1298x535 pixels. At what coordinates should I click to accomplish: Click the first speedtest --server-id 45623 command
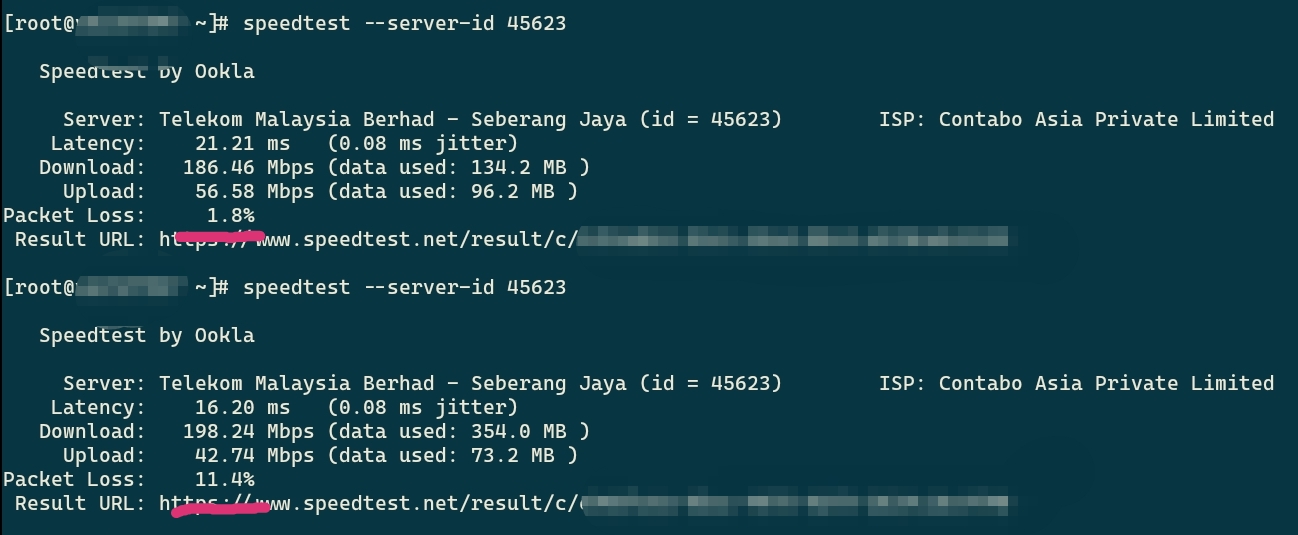pos(404,23)
